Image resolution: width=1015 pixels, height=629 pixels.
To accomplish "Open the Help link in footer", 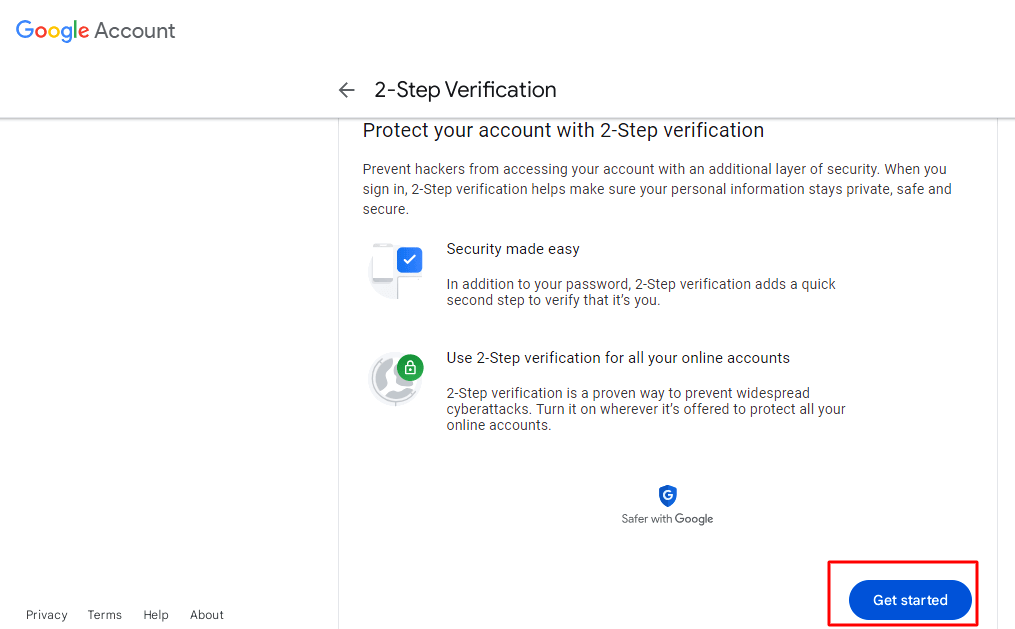I will pos(156,615).
